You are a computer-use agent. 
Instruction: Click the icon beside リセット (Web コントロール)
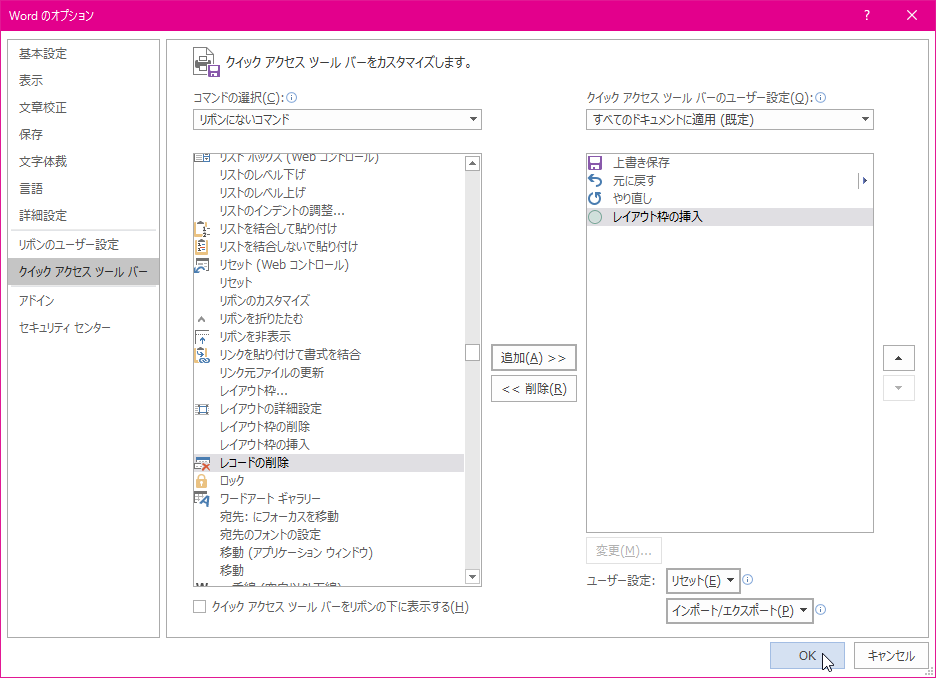[x=202, y=265]
